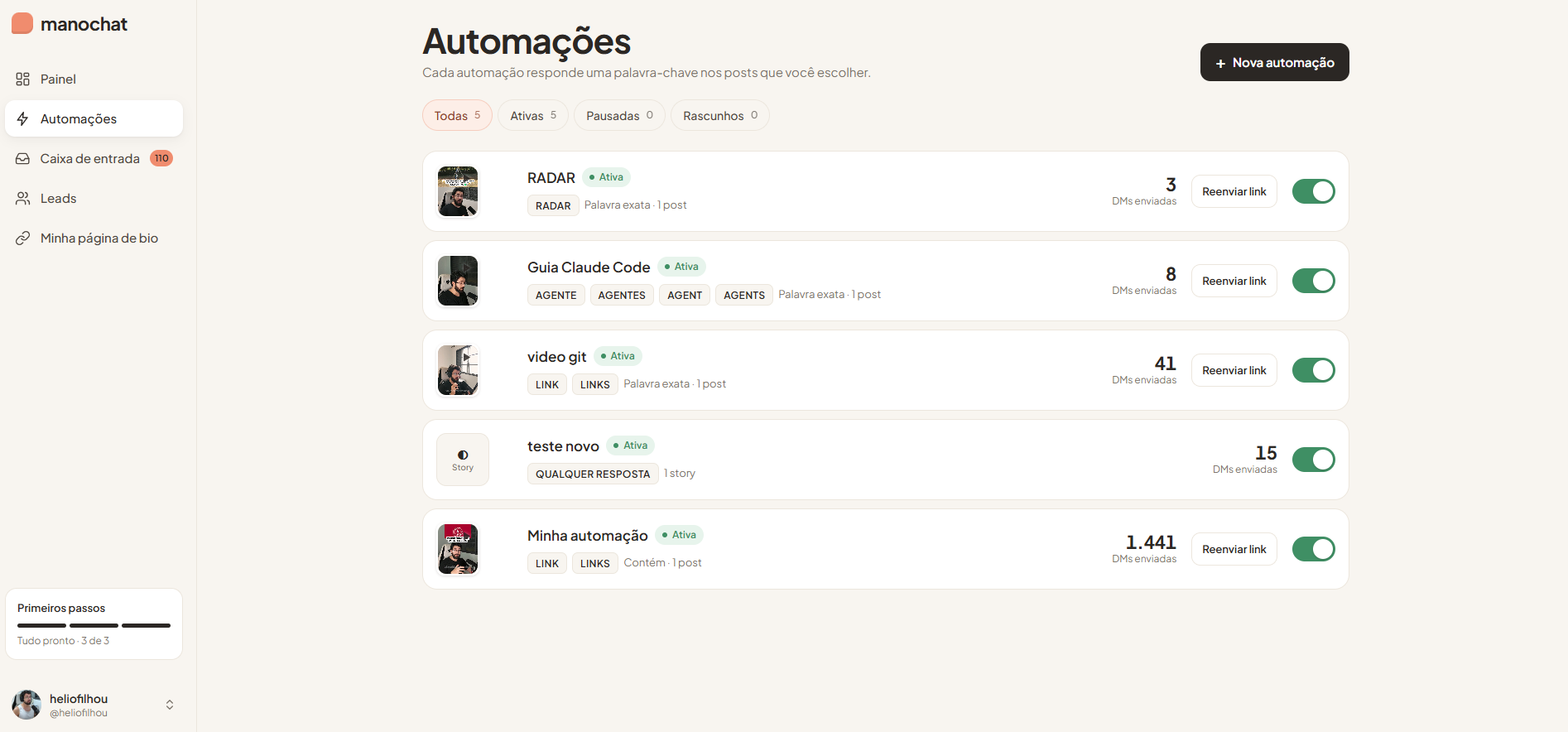Click Reenviar link for video git
Screen dimensions: 1568x732
(1234, 370)
